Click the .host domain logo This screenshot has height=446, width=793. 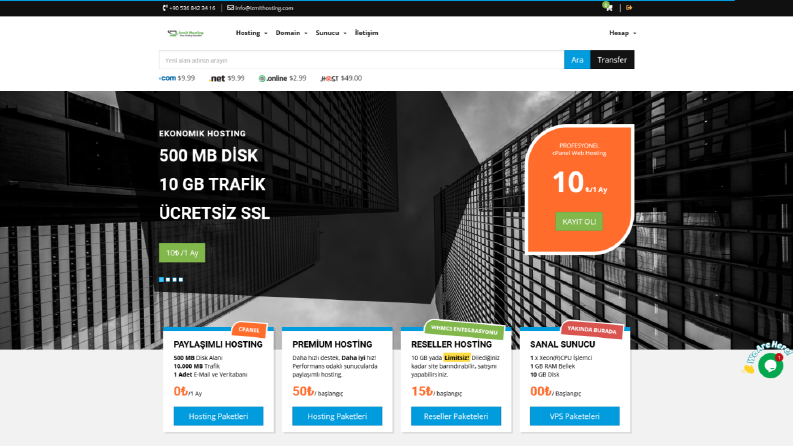point(329,78)
